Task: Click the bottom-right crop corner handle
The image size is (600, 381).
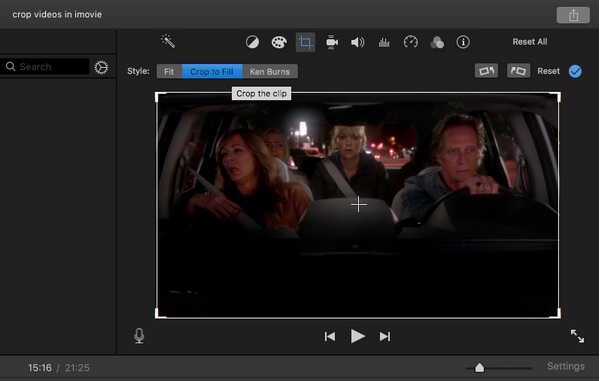Action: click(x=556, y=314)
